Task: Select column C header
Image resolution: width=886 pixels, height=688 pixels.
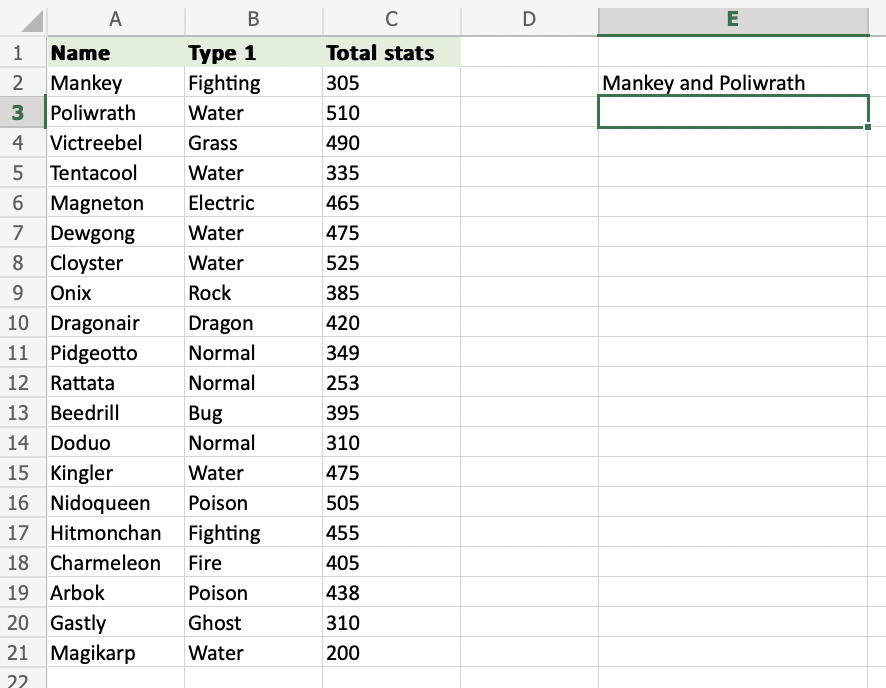Action: (x=392, y=19)
